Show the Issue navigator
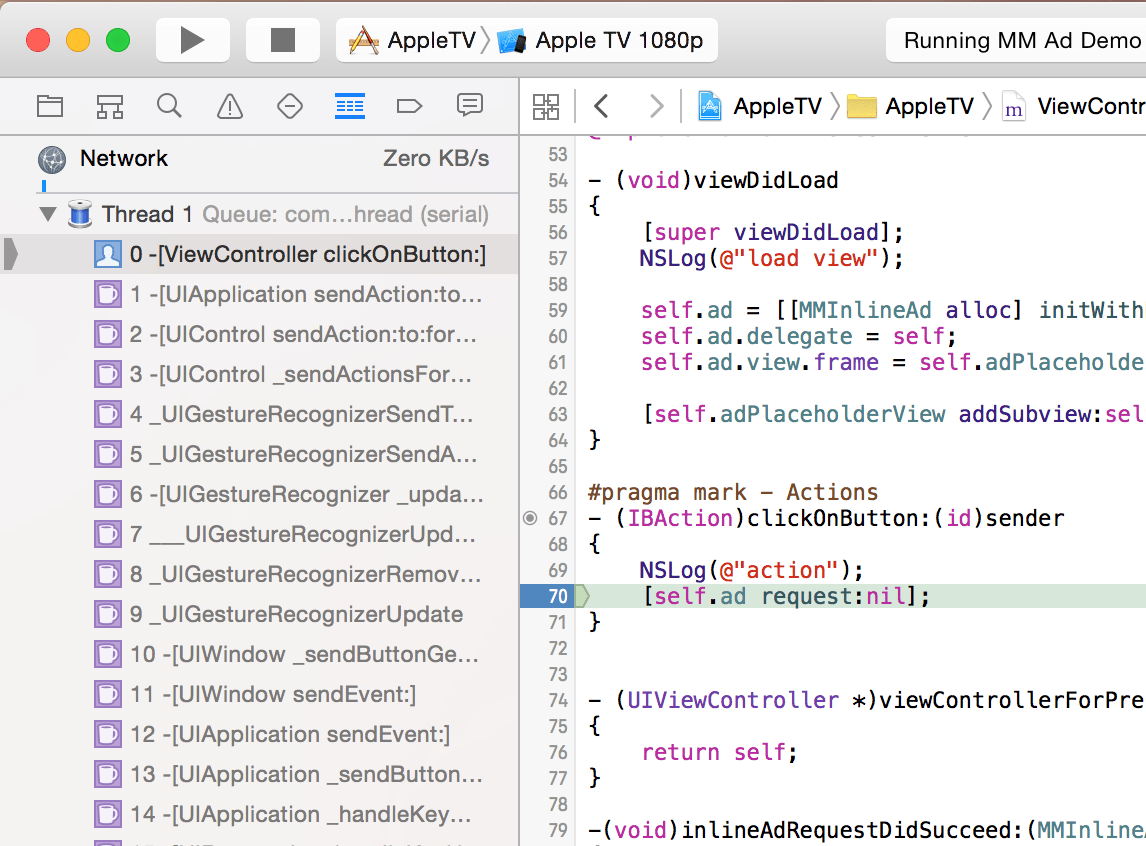The image size is (1146, 846). pos(229,106)
